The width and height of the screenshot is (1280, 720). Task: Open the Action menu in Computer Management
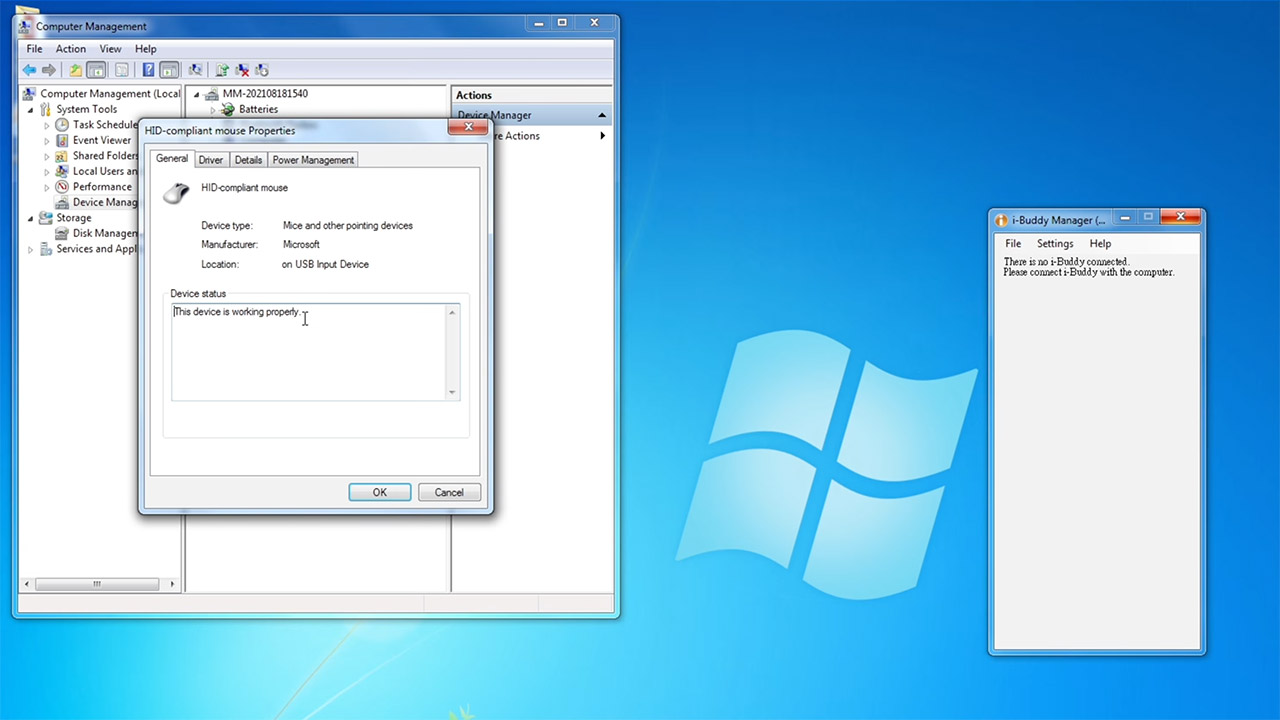tap(71, 49)
